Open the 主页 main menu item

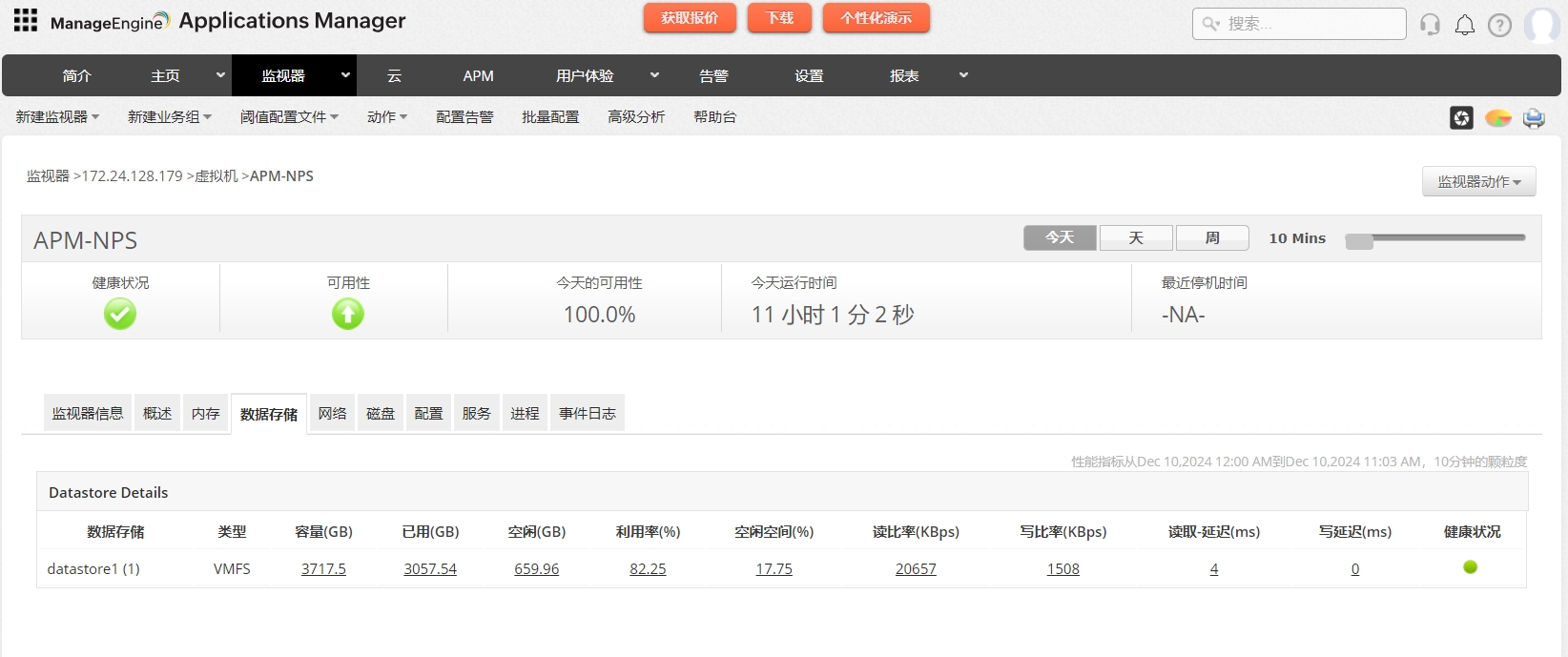coord(165,75)
